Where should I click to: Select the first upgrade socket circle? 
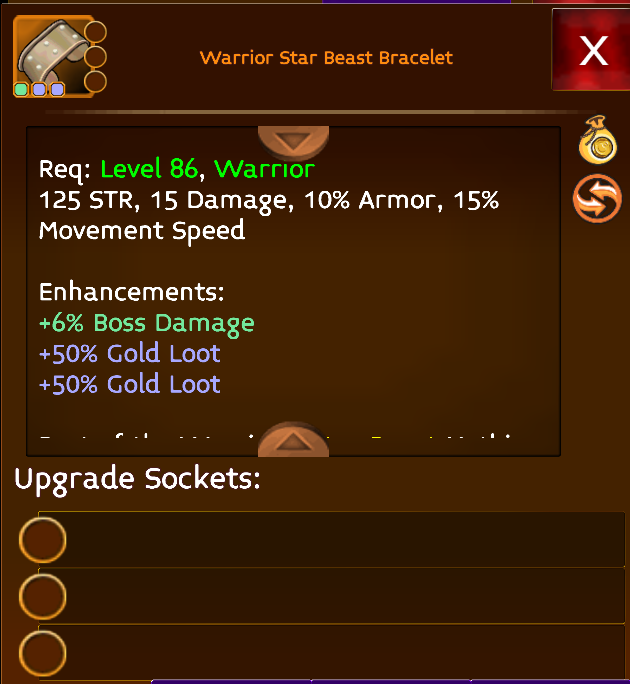click(42, 540)
